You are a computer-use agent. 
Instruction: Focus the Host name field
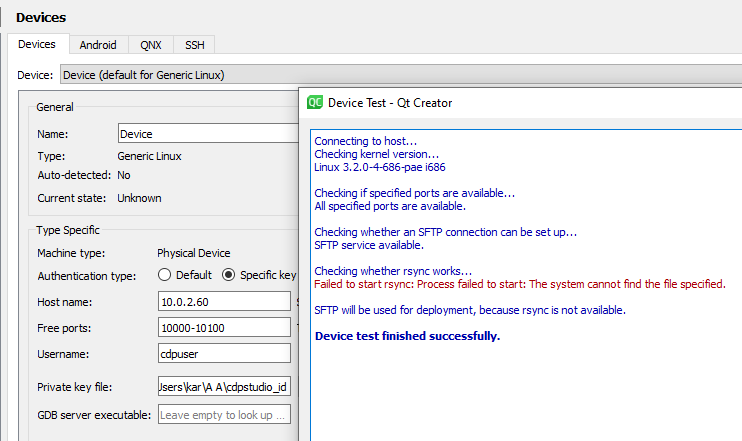[x=222, y=301]
